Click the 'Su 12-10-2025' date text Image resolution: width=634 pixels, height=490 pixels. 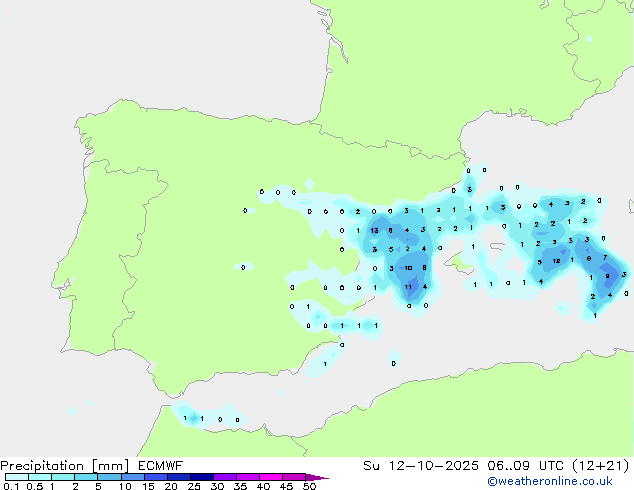point(421,466)
